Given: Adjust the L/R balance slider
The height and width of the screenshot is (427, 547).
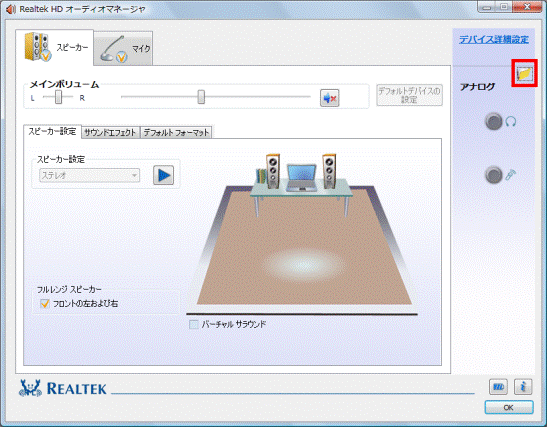Looking at the screenshot, I should click(x=58, y=97).
